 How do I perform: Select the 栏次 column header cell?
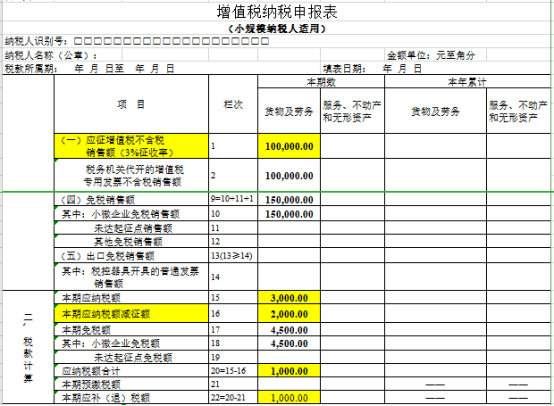233,104
